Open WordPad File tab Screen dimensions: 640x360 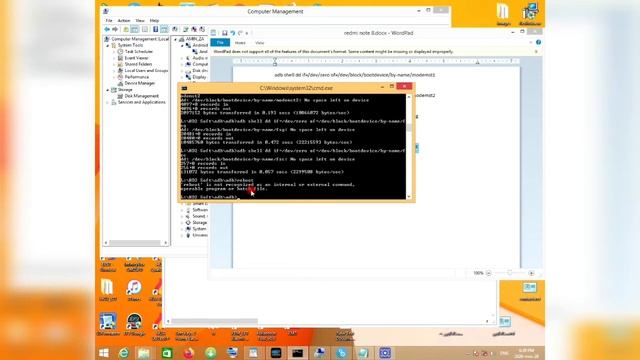[220, 42]
